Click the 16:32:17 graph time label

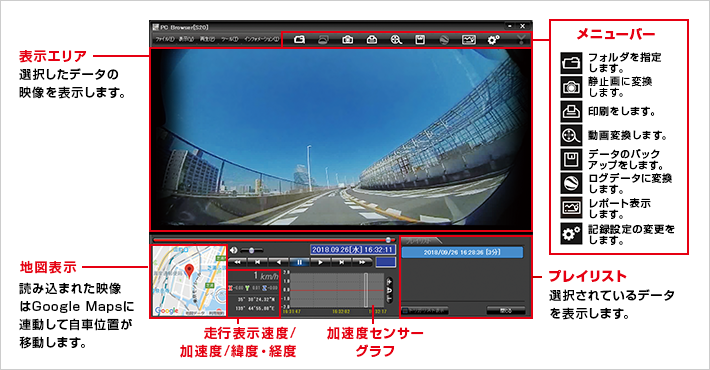(x=379, y=312)
